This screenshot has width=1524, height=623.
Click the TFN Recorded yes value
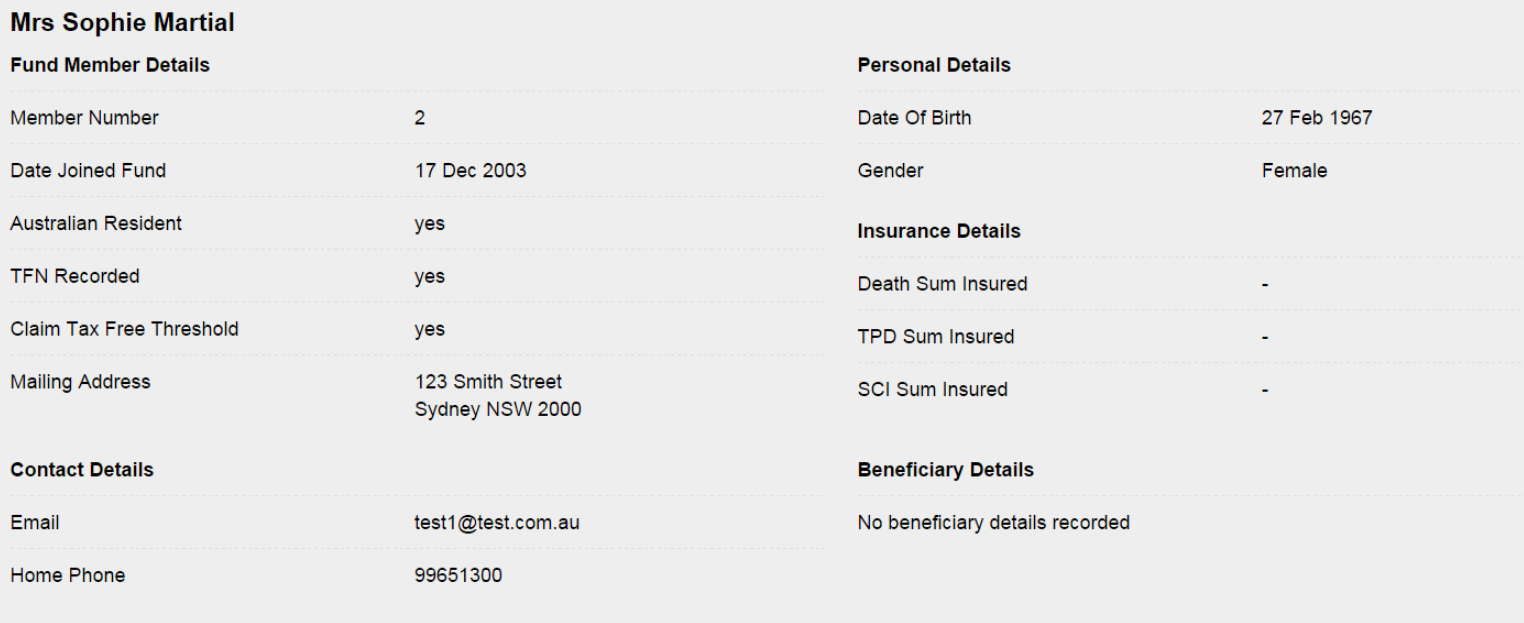(430, 277)
